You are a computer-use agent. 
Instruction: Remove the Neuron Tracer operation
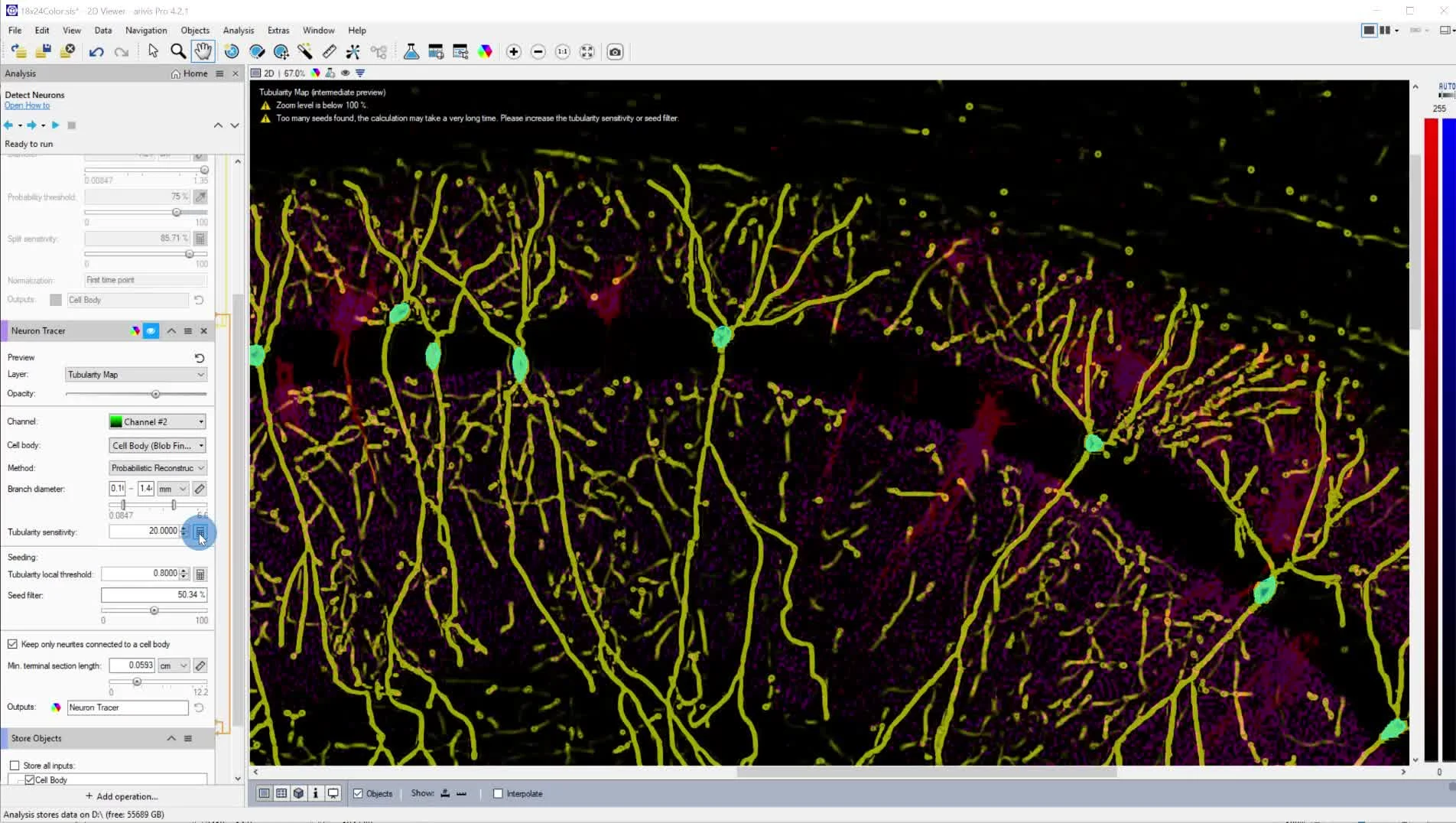(204, 330)
